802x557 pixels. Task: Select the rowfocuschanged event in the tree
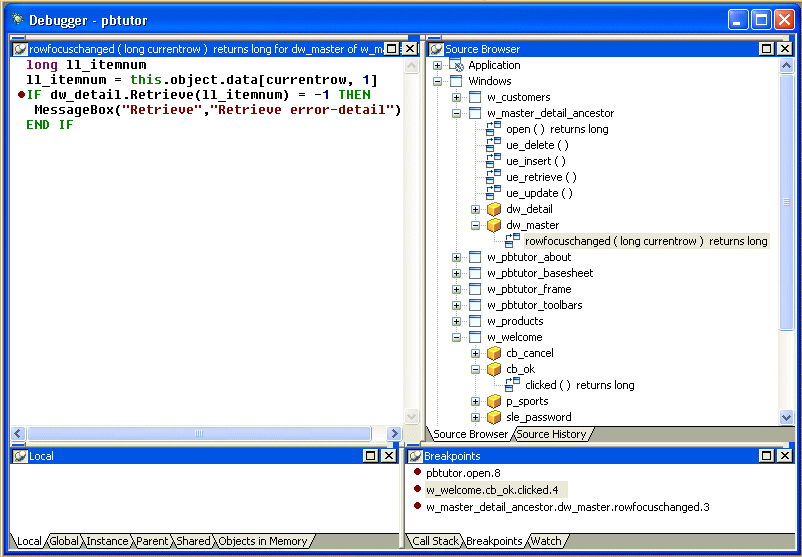[647, 241]
